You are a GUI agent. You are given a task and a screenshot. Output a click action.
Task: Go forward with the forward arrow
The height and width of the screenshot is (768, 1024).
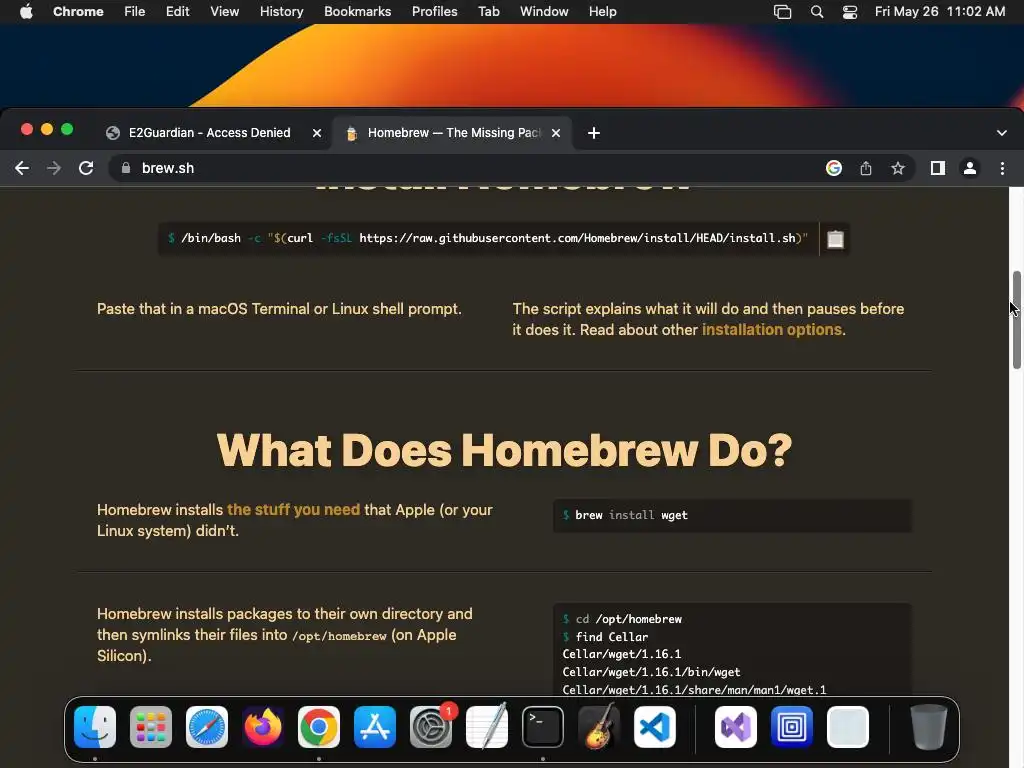[x=54, y=168]
